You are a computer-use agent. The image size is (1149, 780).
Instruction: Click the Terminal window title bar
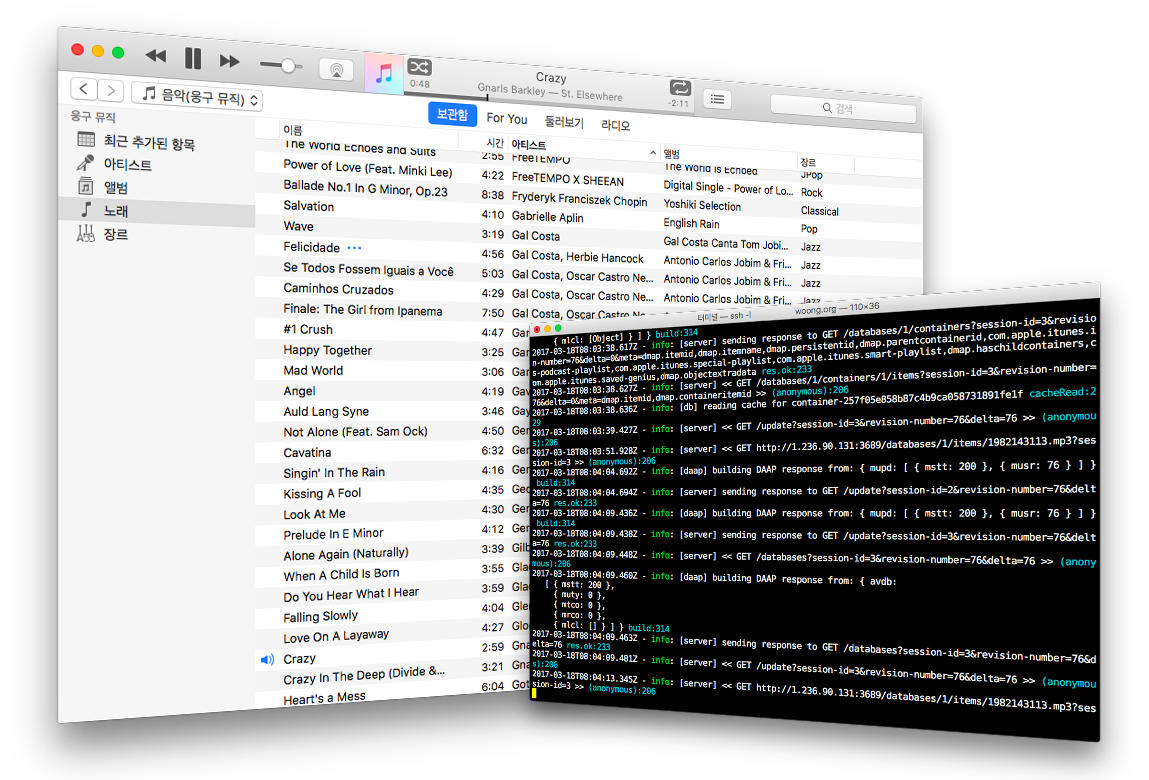pyautogui.click(x=817, y=310)
